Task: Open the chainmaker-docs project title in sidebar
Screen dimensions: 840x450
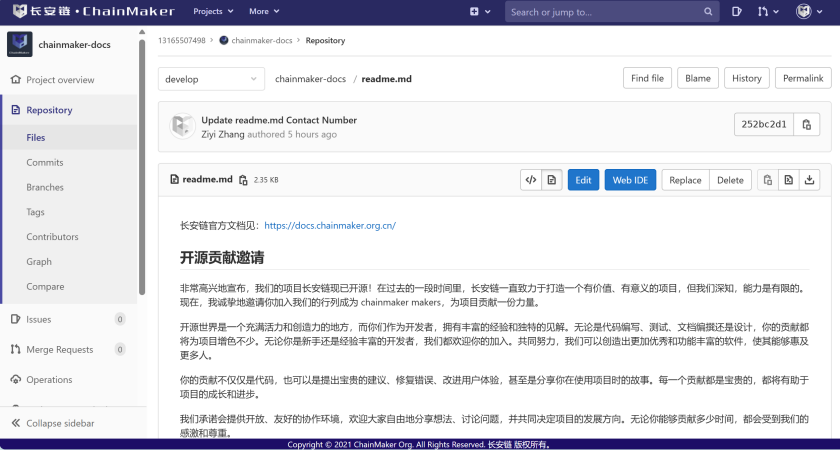Action: pyautogui.click(x=74, y=44)
